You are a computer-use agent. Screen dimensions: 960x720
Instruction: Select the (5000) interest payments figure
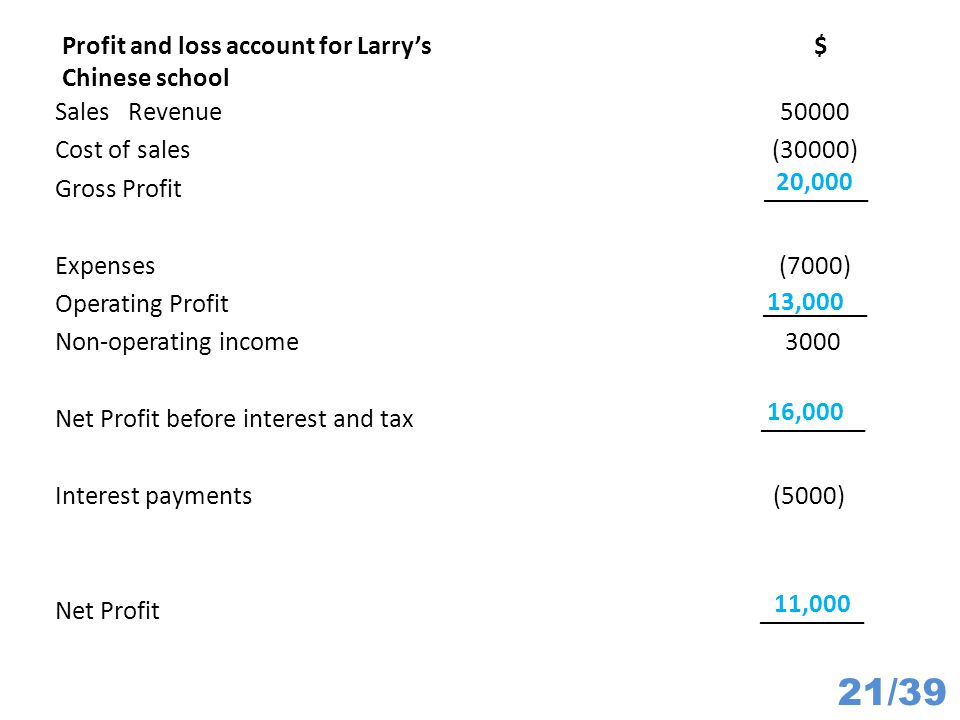[809, 495]
